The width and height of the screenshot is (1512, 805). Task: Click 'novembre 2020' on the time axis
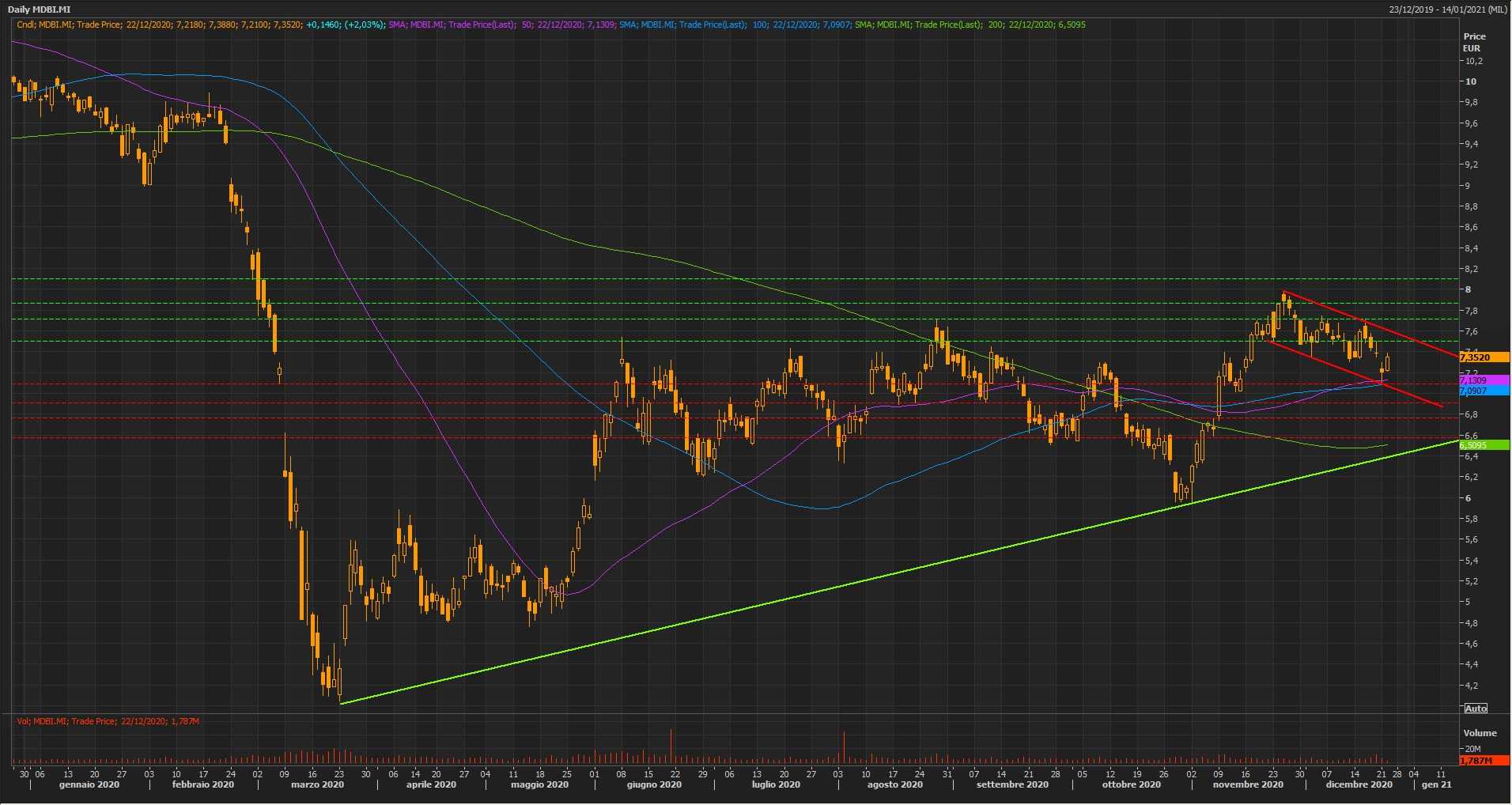[1248, 784]
